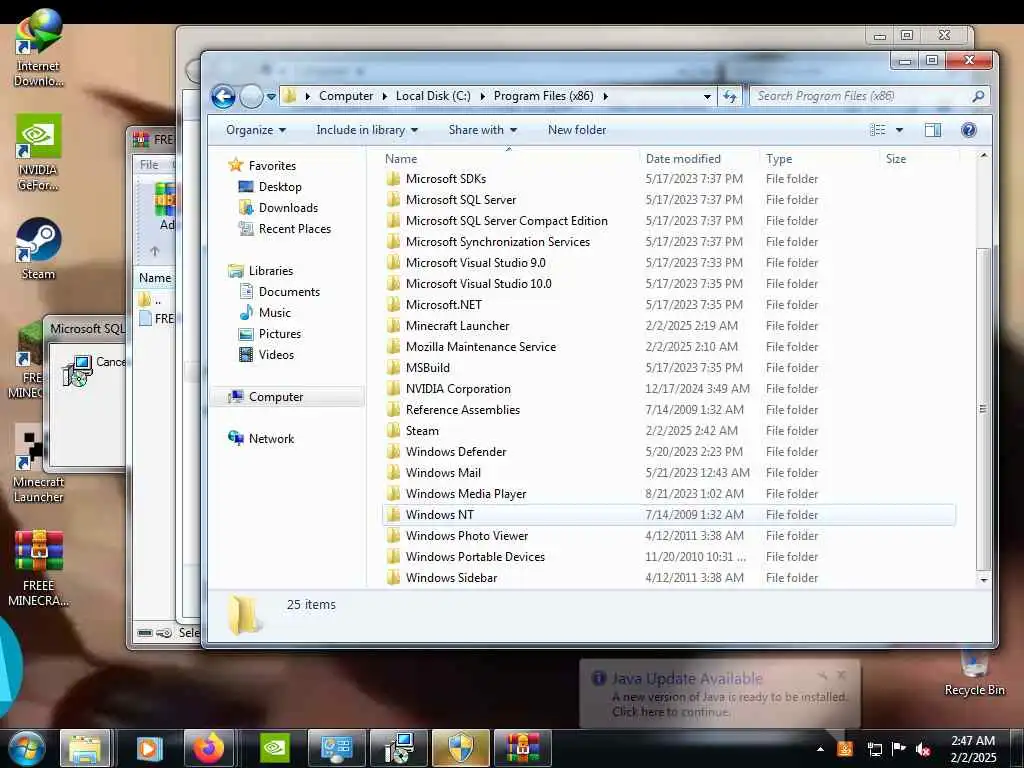Viewport: 1024px width, 768px height.
Task: Open the Music library
Action: 274,313
